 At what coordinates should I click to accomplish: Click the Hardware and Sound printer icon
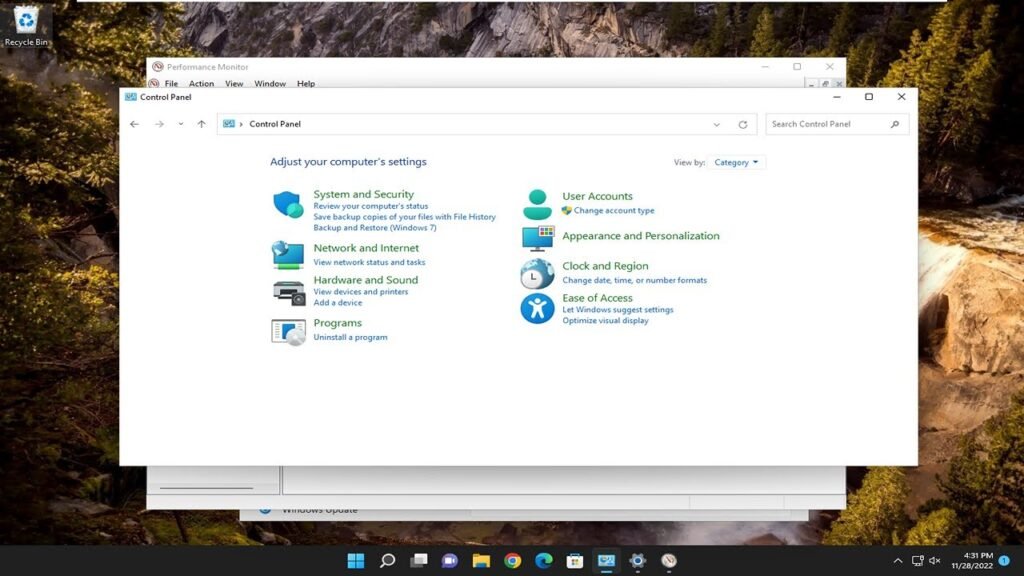click(288, 292)
